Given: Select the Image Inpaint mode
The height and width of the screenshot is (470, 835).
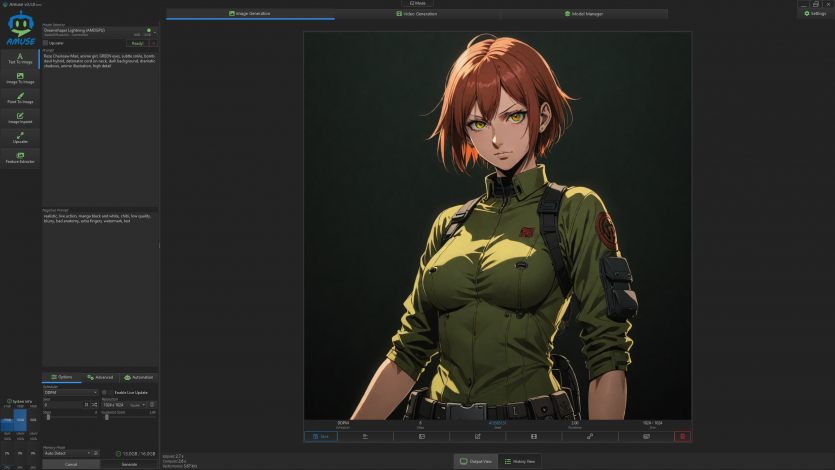Looking at the screenshot, I should click(20, 118).
